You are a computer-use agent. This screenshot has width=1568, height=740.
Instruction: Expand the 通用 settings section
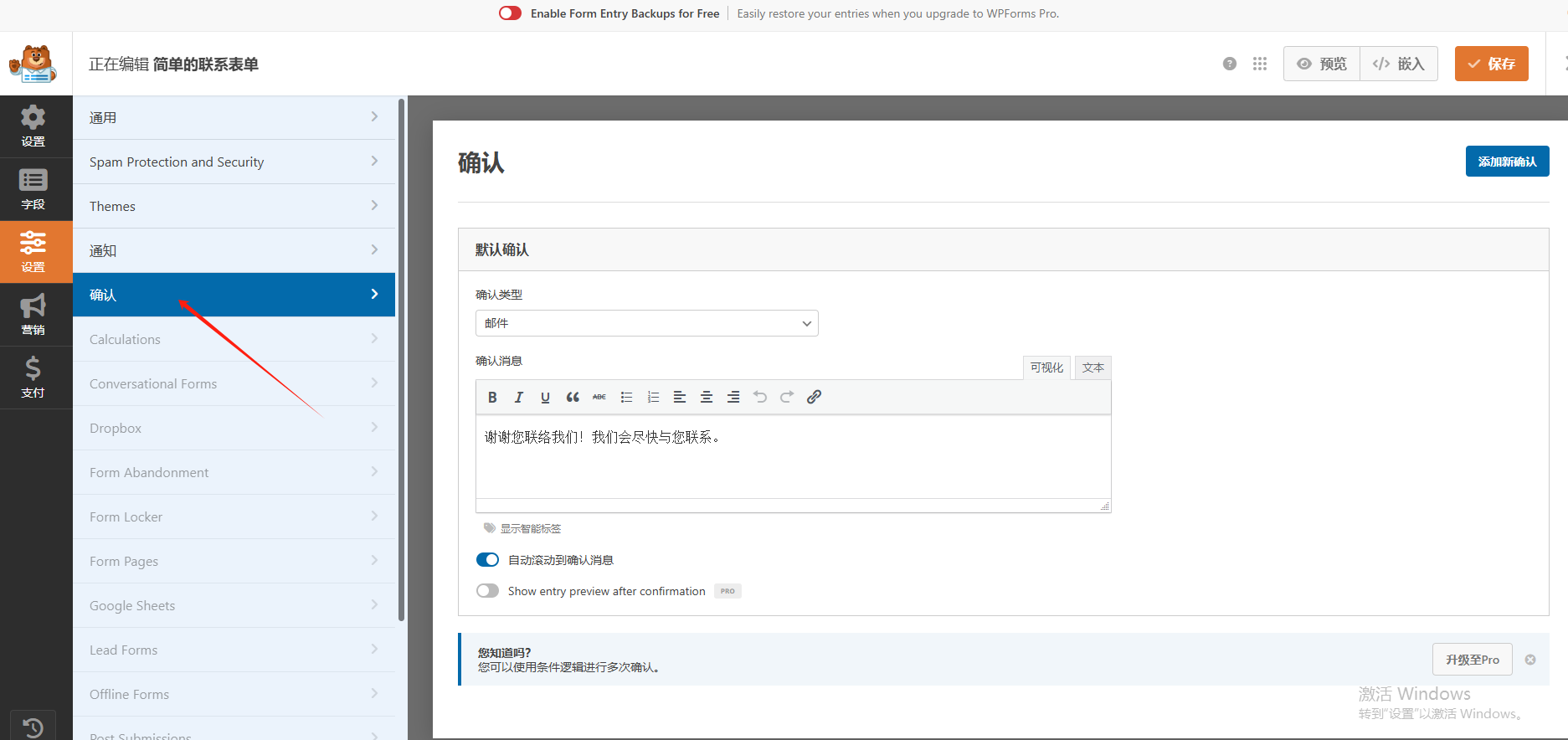[x=234, y=118]
